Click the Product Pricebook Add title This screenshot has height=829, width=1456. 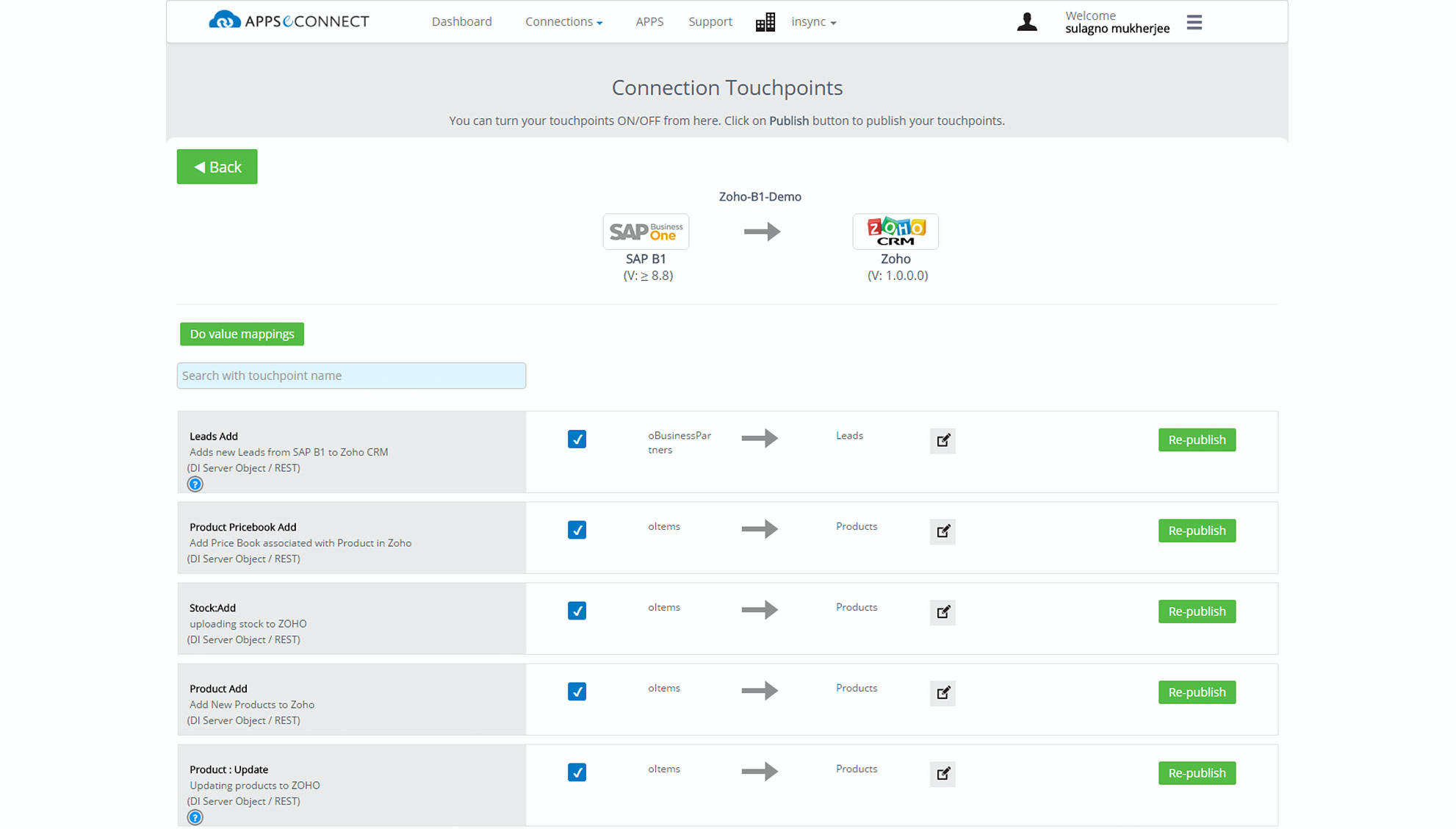(243, 528)
